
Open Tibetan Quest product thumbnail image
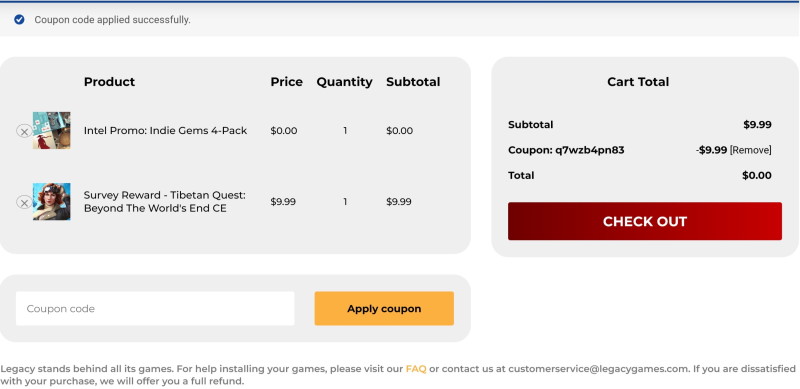[52, 202]
